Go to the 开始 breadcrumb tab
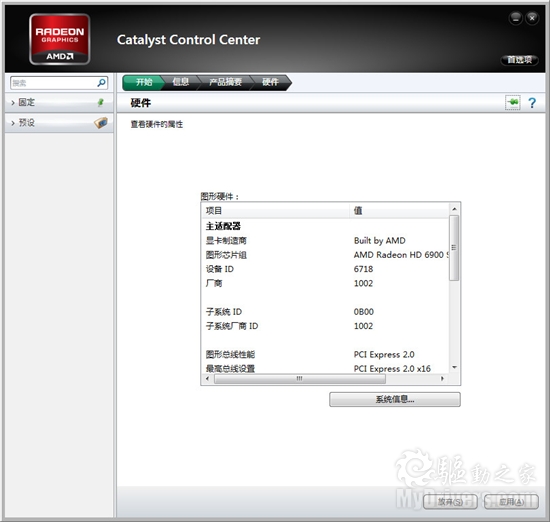This screenshot has width=550, height=522. coord(143,82)
